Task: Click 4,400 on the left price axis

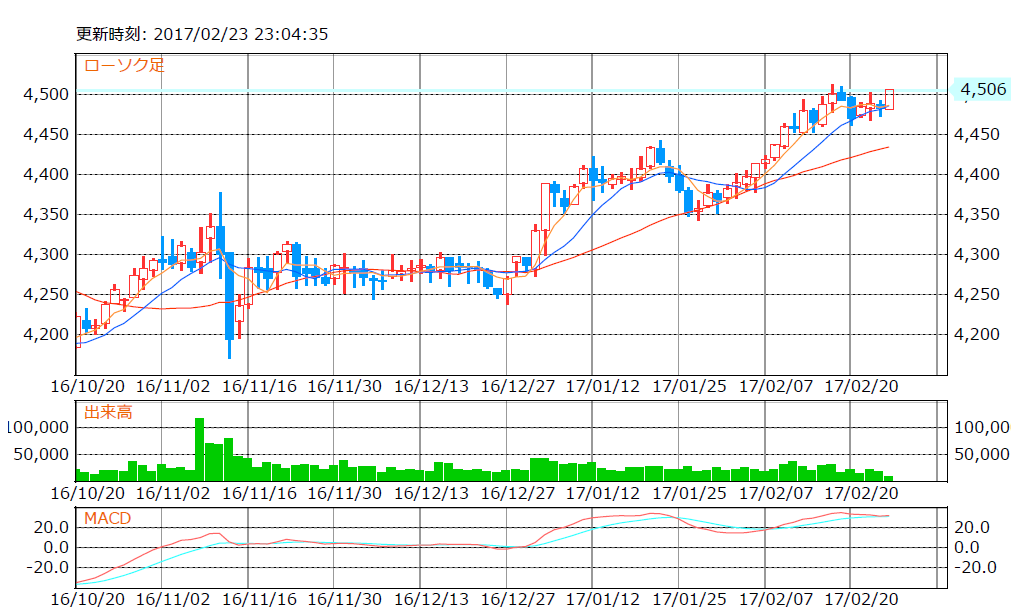Action: (45, 175)
